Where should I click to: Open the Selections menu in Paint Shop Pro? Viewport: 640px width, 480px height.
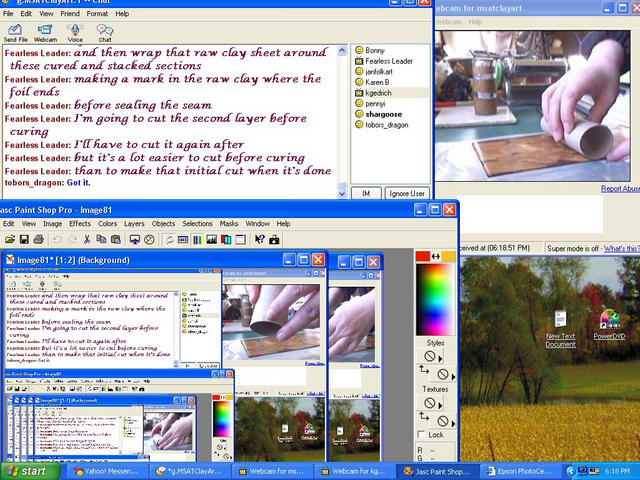pos(198,224)
